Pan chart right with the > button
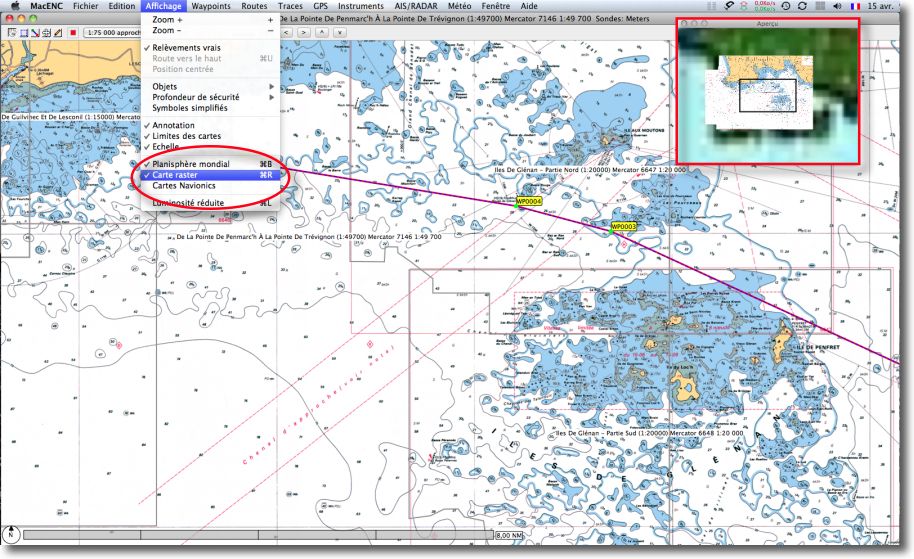 click(304, 33)
